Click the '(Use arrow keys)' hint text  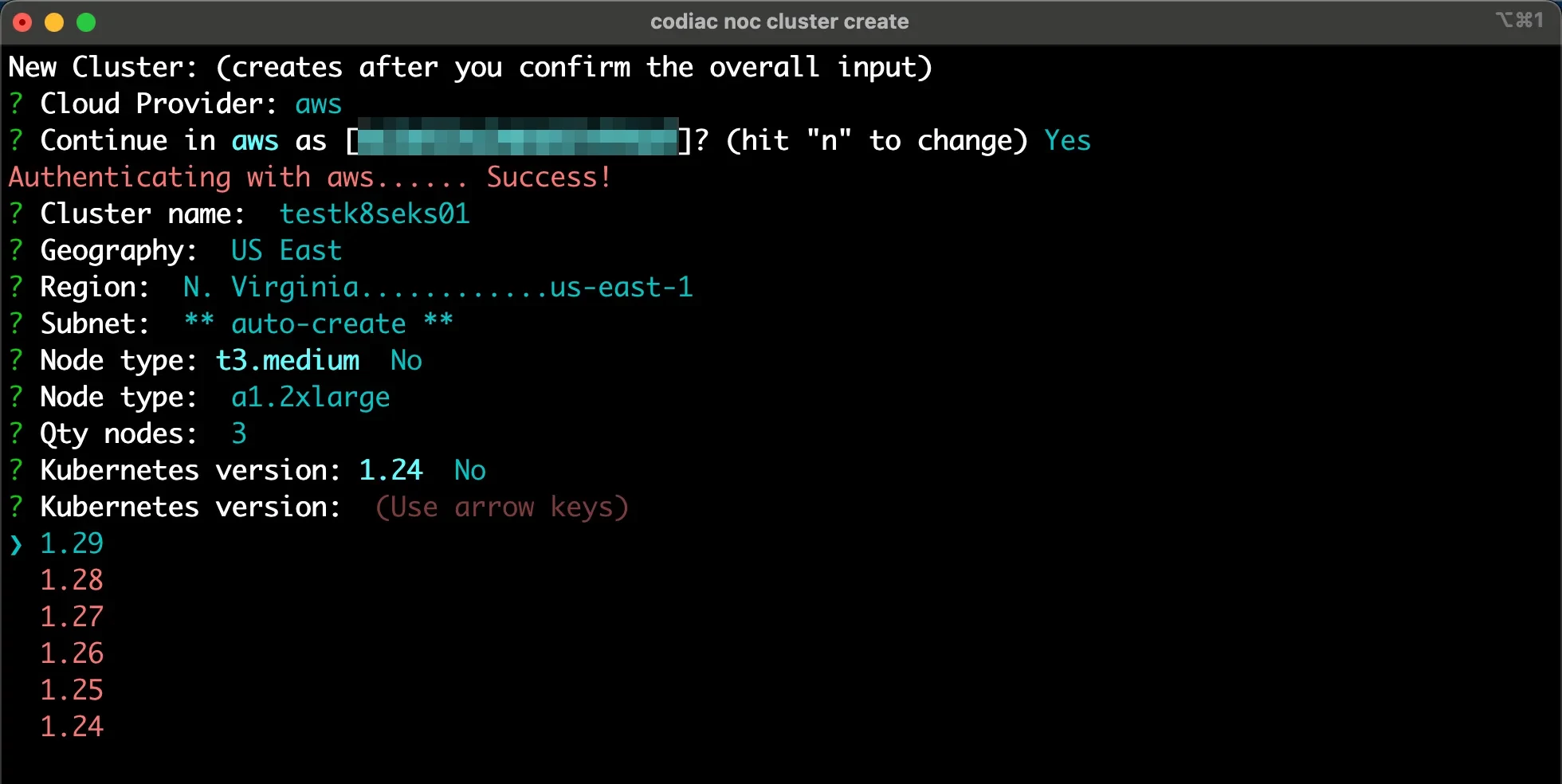(501, 507)
